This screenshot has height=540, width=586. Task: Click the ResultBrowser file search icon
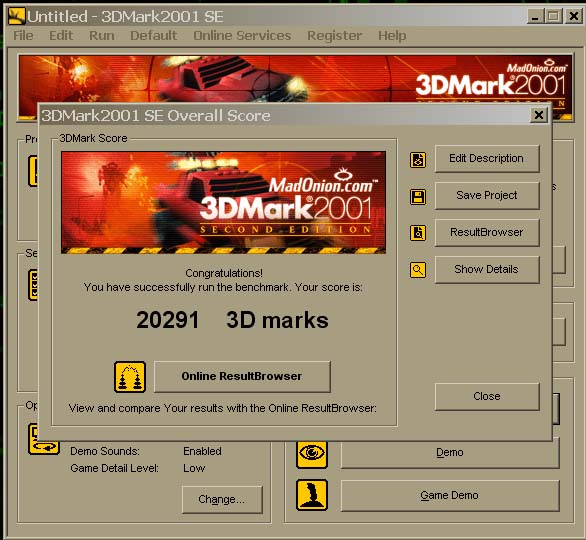(418, 233)
